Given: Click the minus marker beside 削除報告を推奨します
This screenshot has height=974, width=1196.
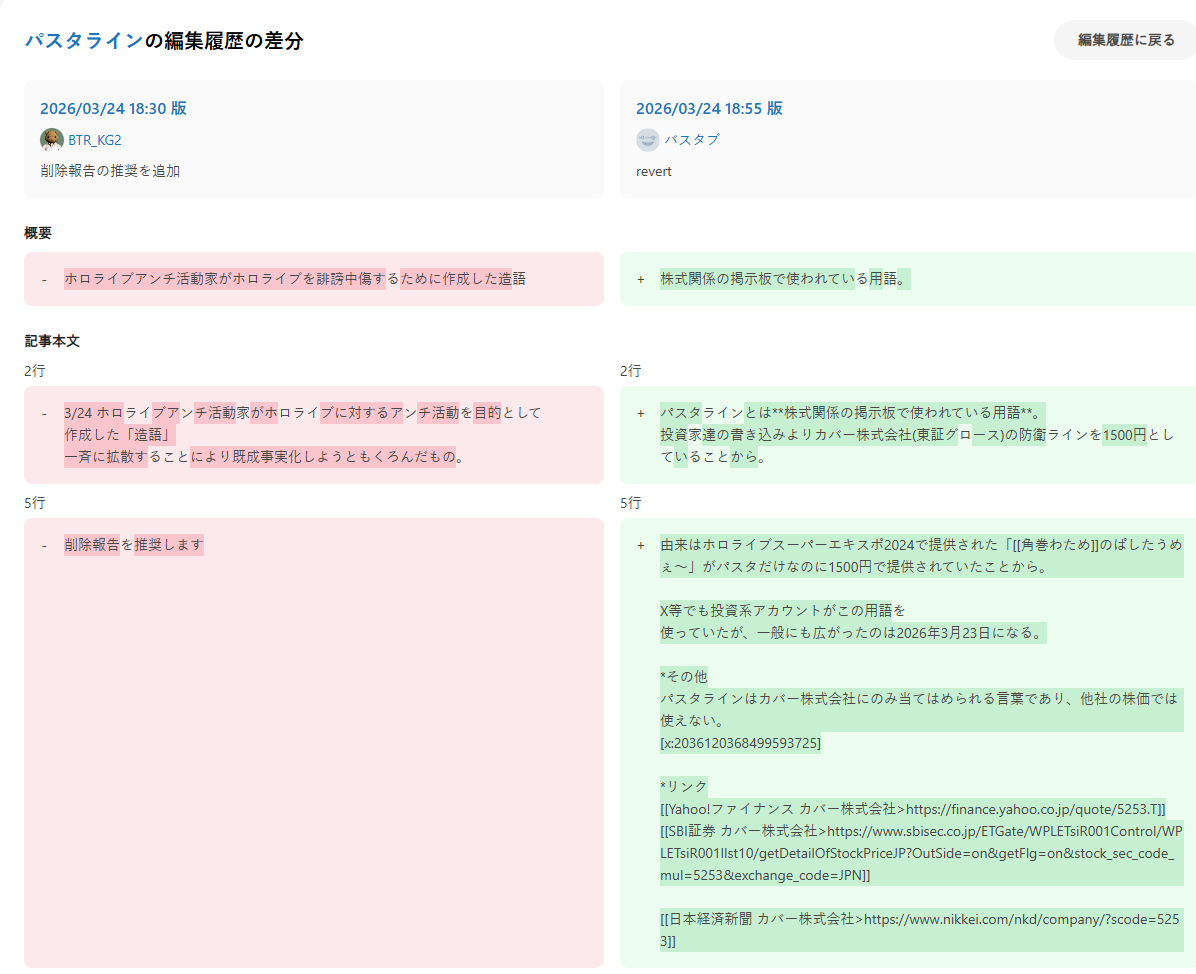Looking at the screenshot, I should click(x=44, y=545).
